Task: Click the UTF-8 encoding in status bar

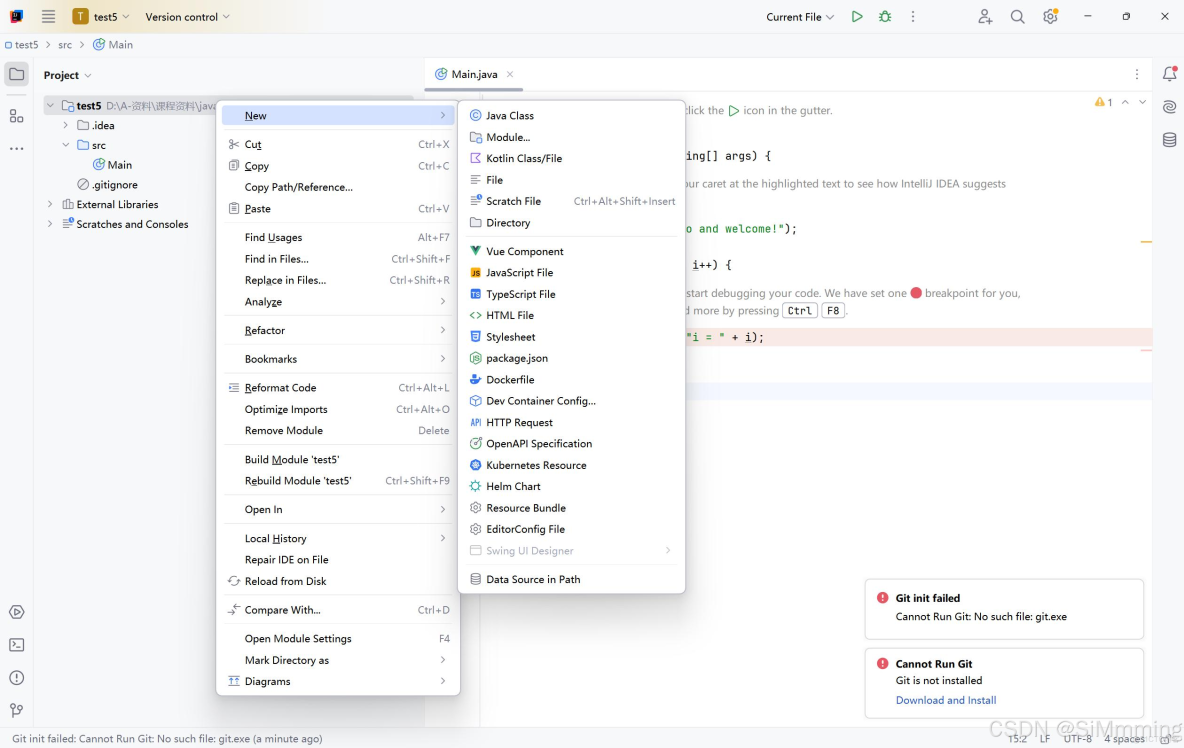Action: tap(1077, 739)
